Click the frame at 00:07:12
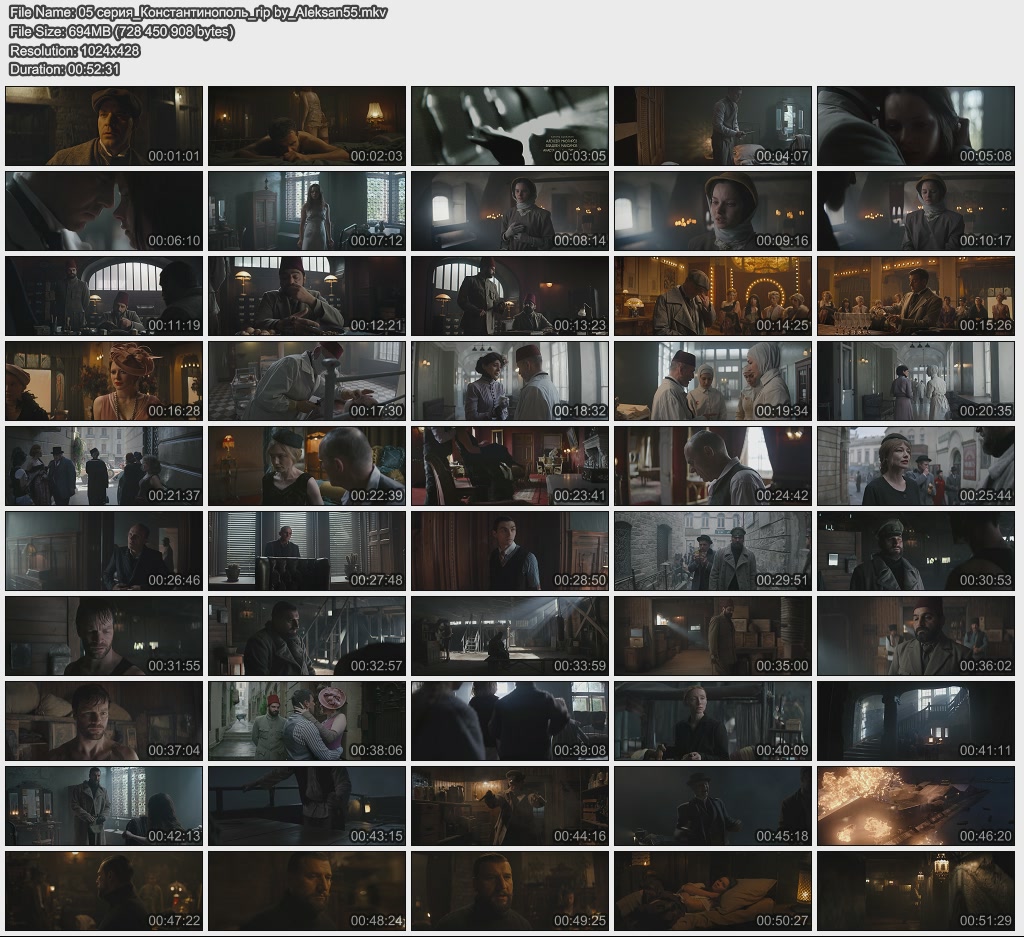The width and height of the screenshot is (1024, 937). 307,211
